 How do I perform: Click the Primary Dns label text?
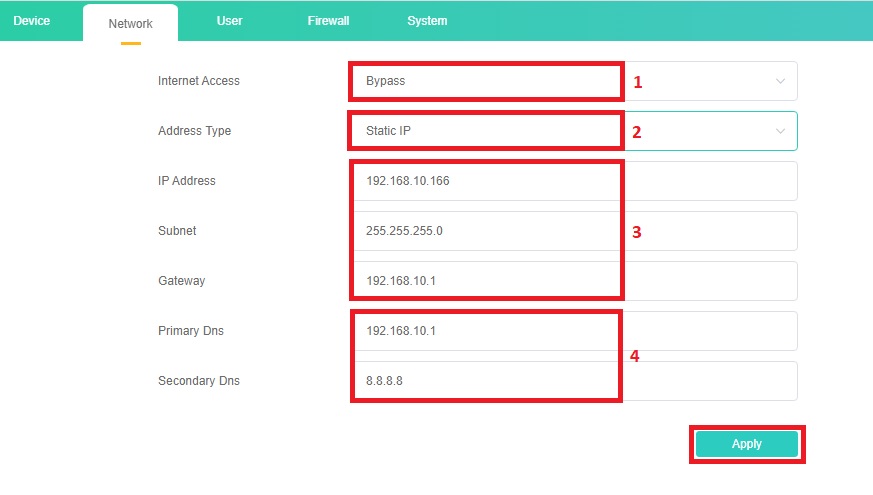(x=191, y=331)
